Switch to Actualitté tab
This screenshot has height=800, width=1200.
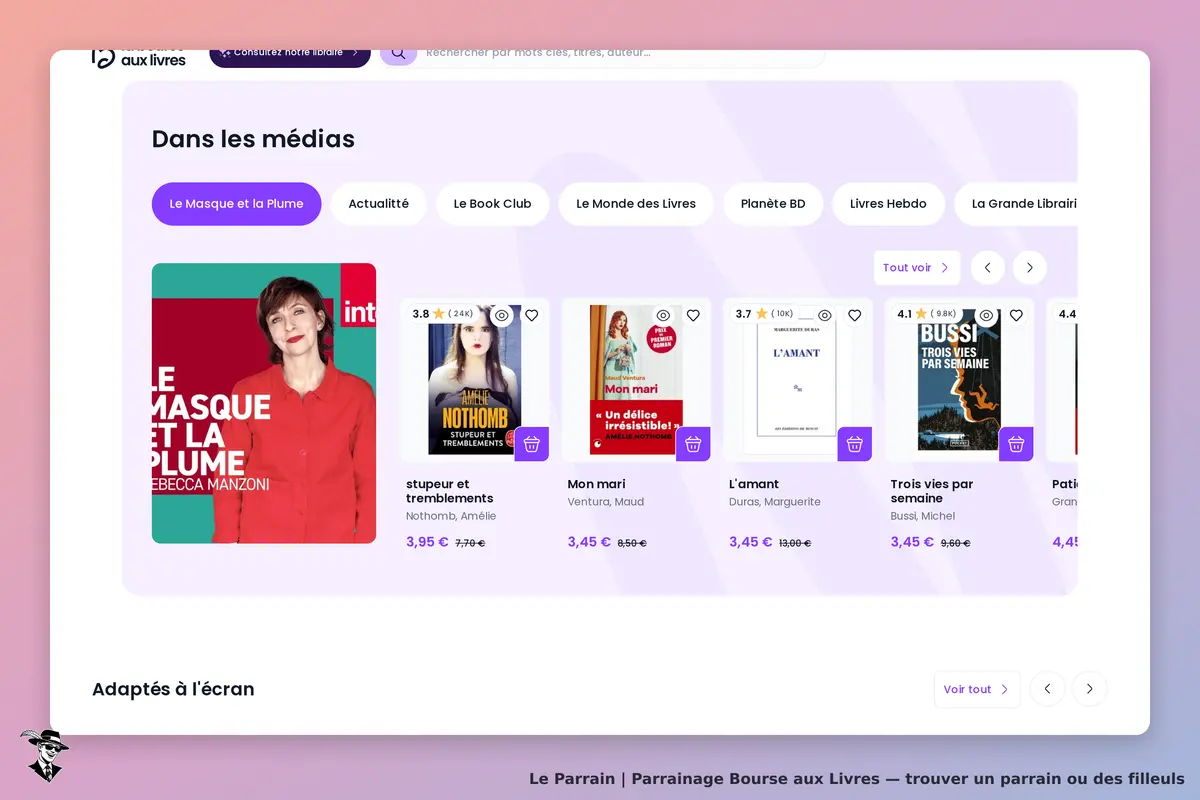(379, 204)
